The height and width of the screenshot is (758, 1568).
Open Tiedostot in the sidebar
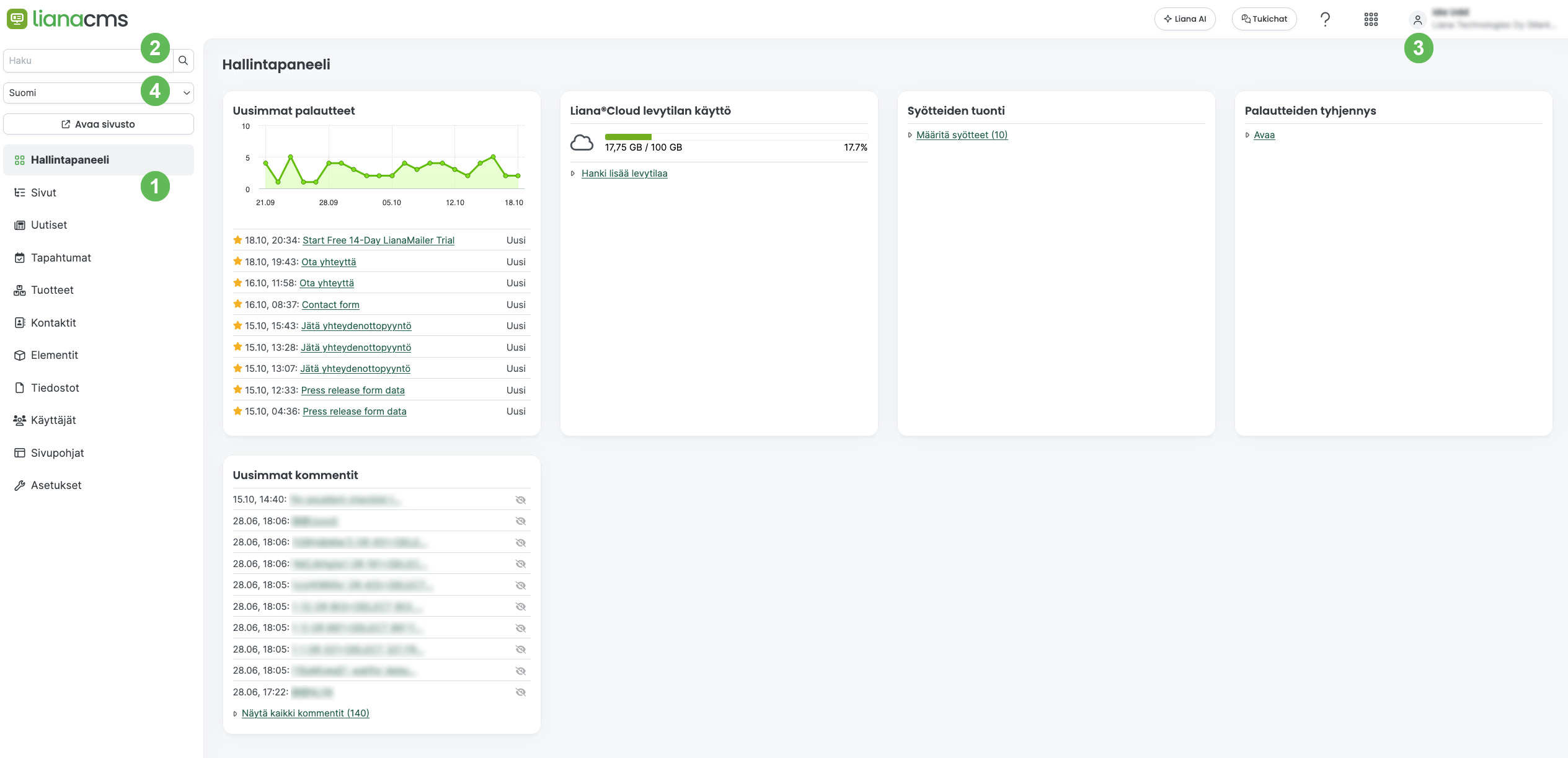click(x=99, y=388)
